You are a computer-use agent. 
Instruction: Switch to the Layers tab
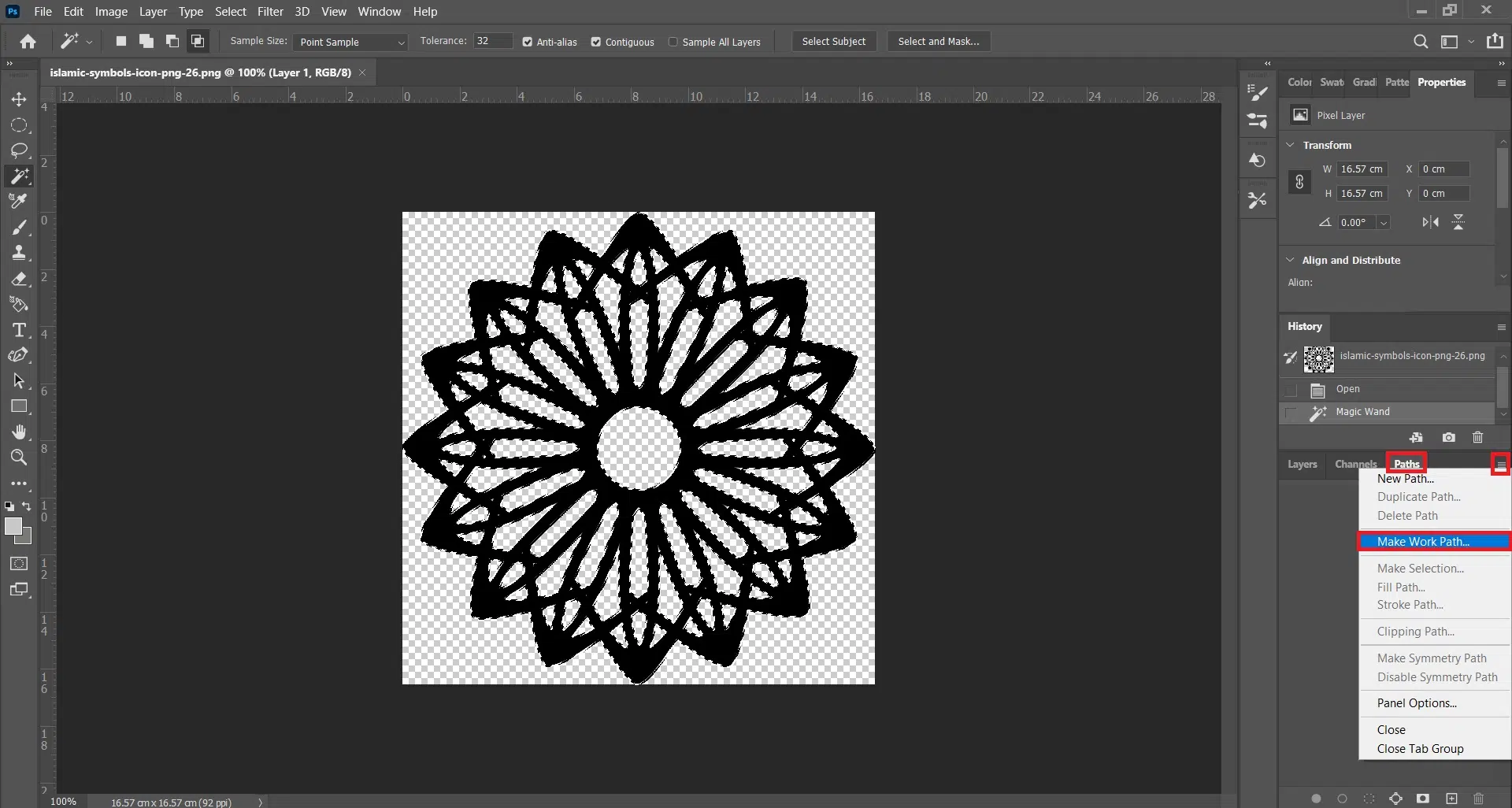(1302, 465)
